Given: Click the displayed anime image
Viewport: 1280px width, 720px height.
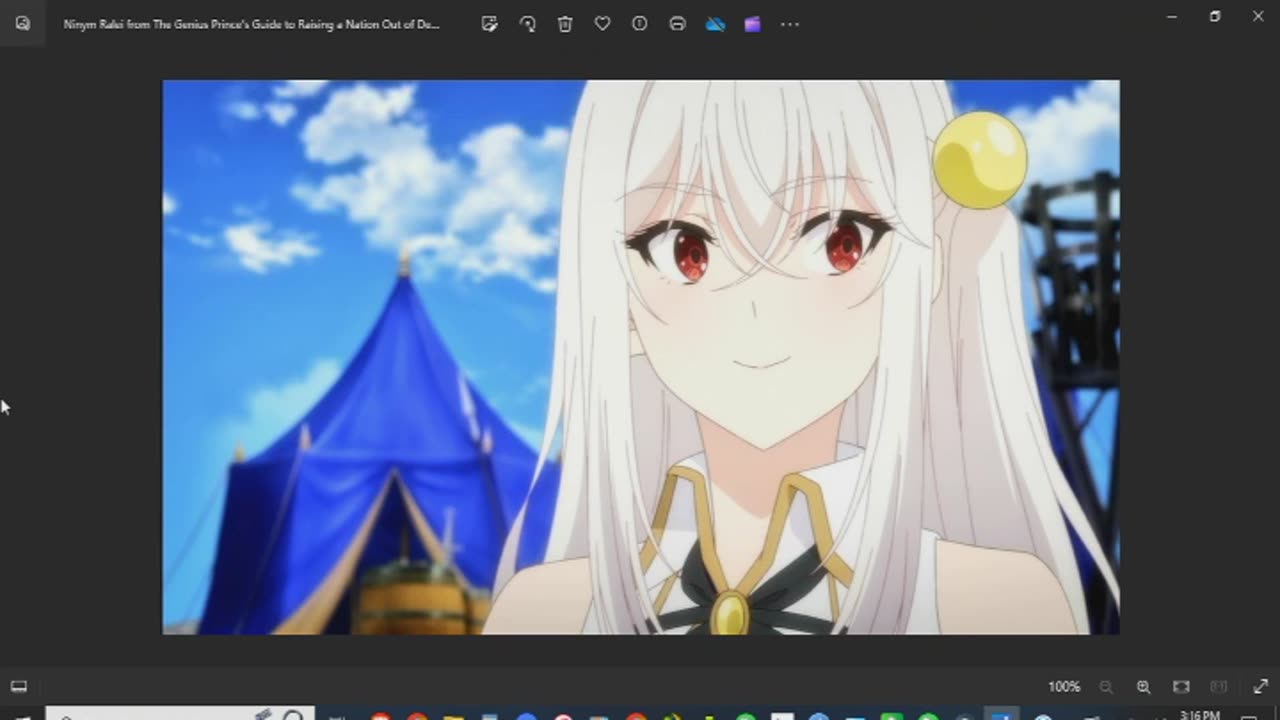Looking at the screenshot, I should coord(641,357).
